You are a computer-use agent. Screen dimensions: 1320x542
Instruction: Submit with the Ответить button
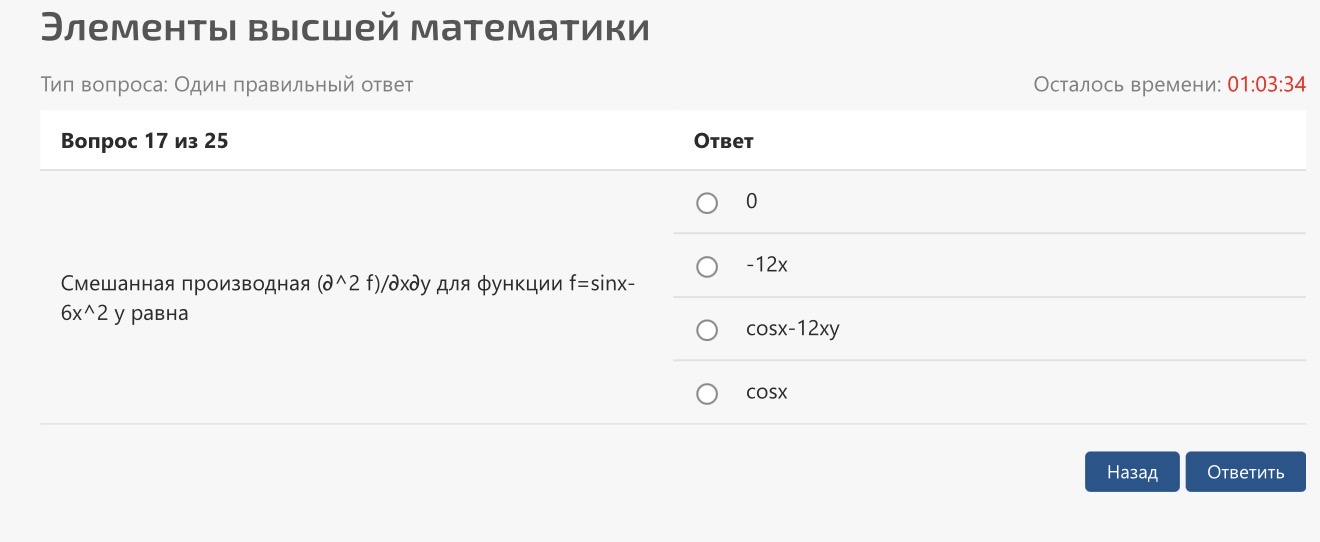(x=1245, y=472)
